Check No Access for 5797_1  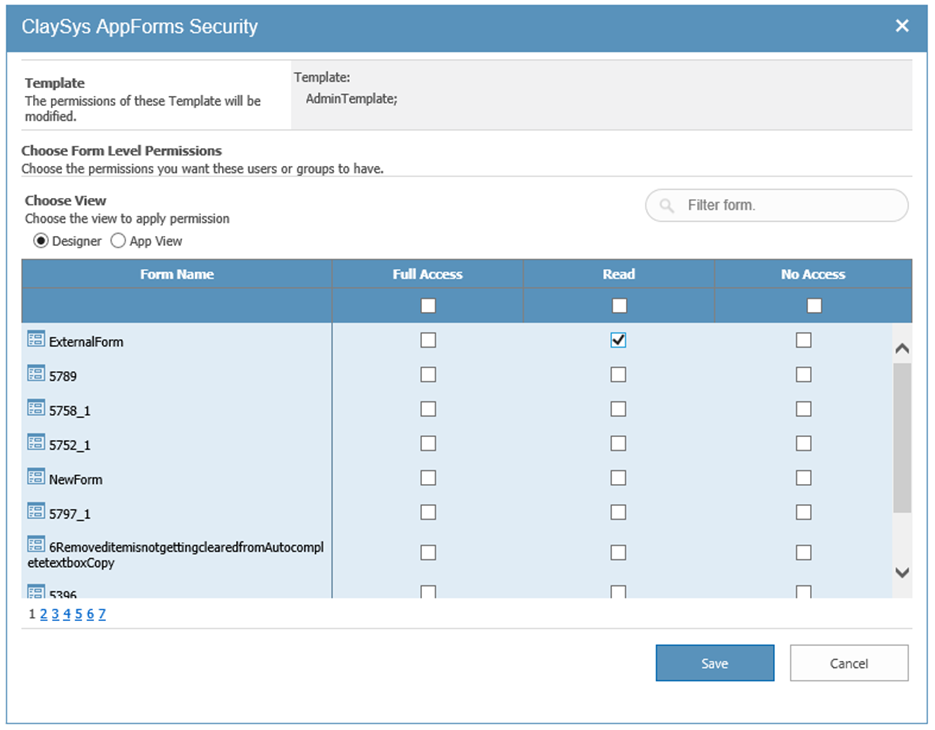[x=804, y=512]
